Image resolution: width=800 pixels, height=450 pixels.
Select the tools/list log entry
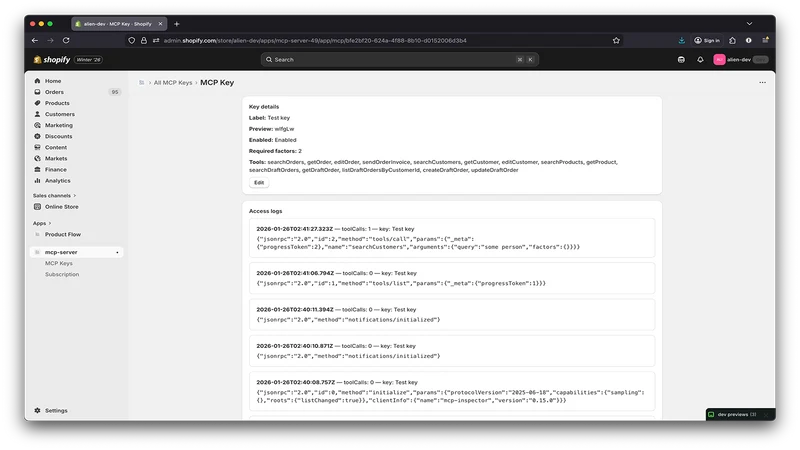click(452, 278)
